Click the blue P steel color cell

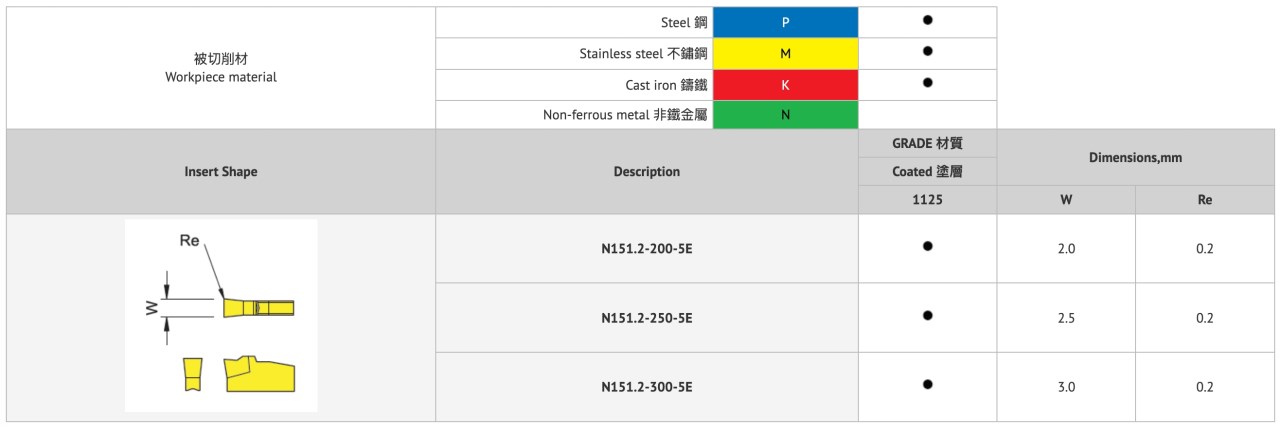785,22
